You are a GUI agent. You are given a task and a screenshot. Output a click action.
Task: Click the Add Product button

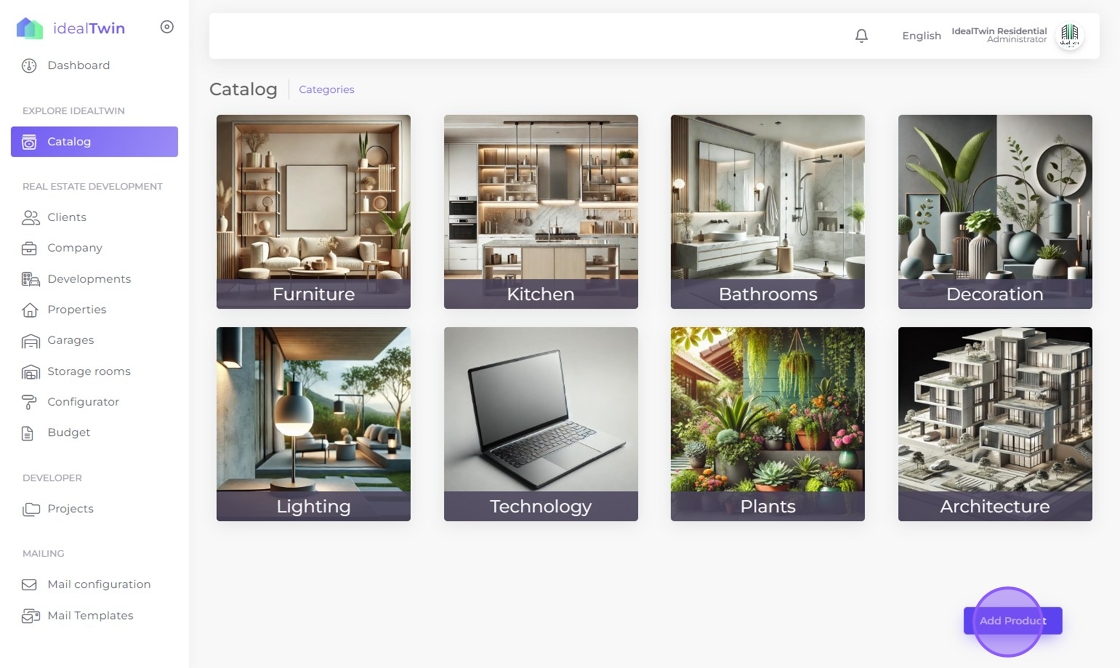pos(1013,620)
